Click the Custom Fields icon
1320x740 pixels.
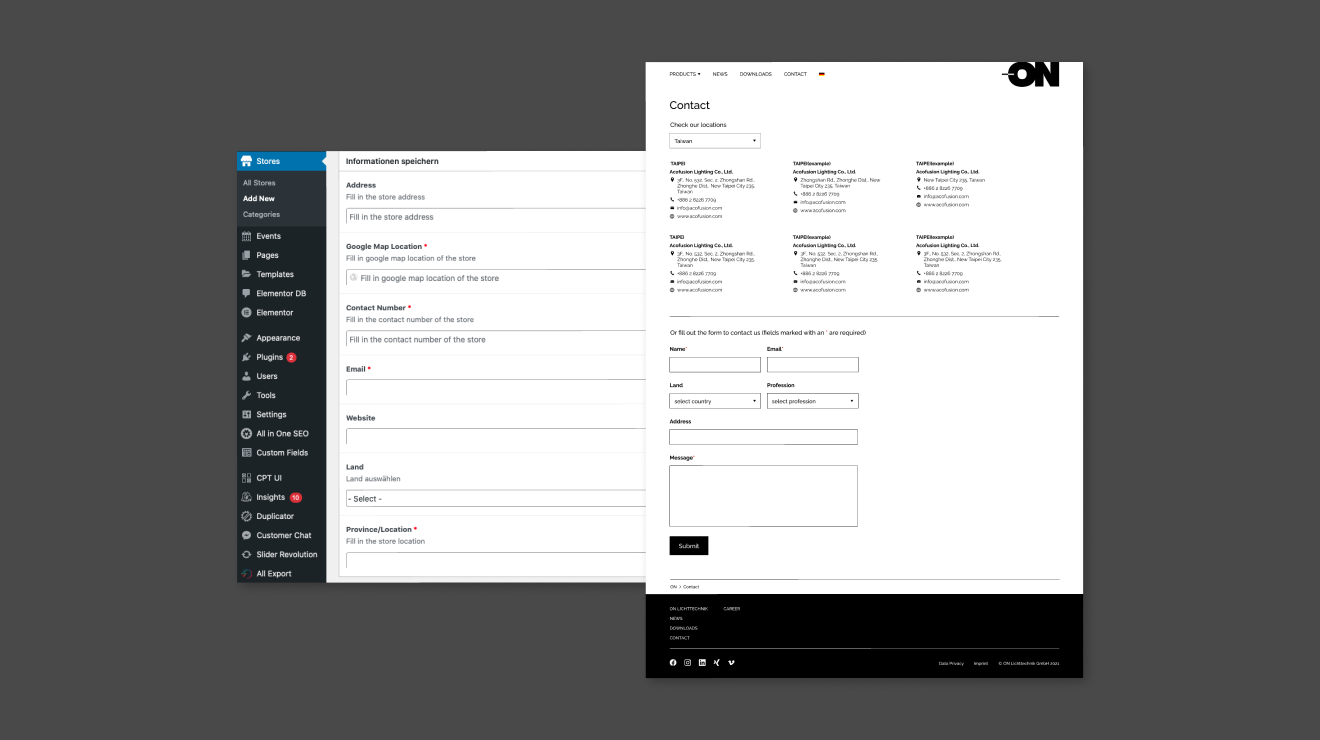pos(246,452)
